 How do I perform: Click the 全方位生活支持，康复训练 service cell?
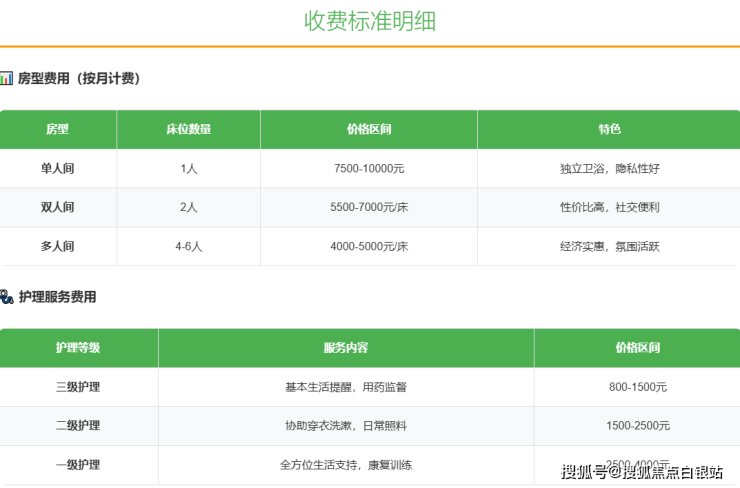point(346,465)
